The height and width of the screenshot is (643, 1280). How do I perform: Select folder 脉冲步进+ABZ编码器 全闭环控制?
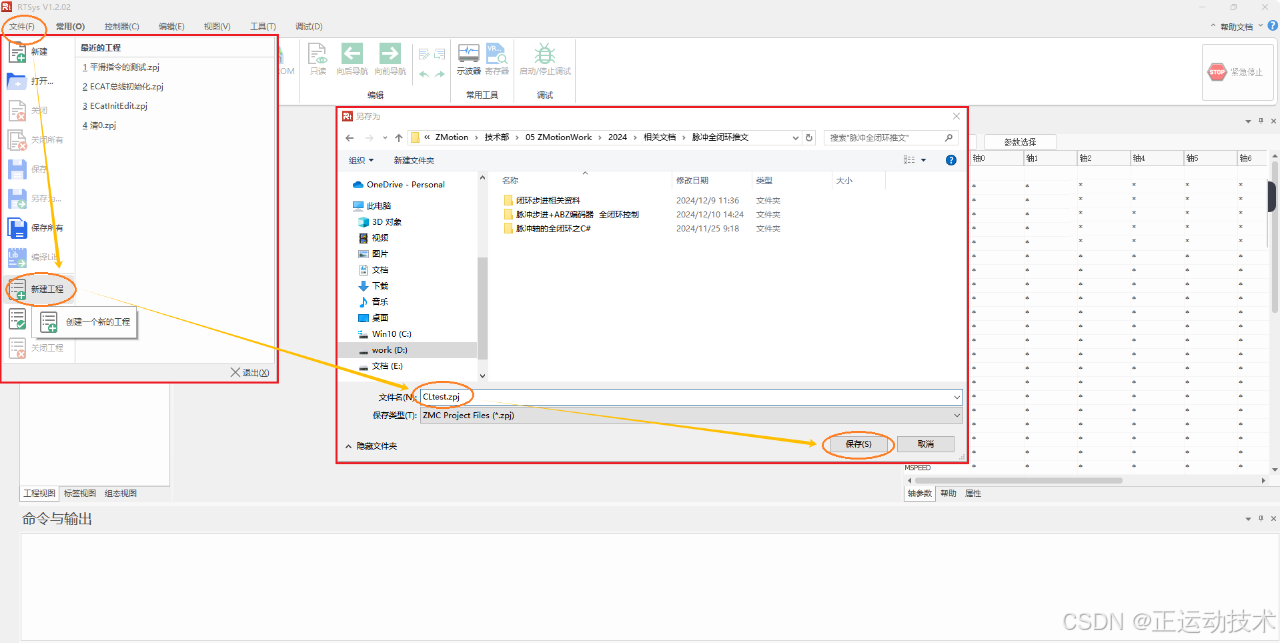[x=571, y=214]
